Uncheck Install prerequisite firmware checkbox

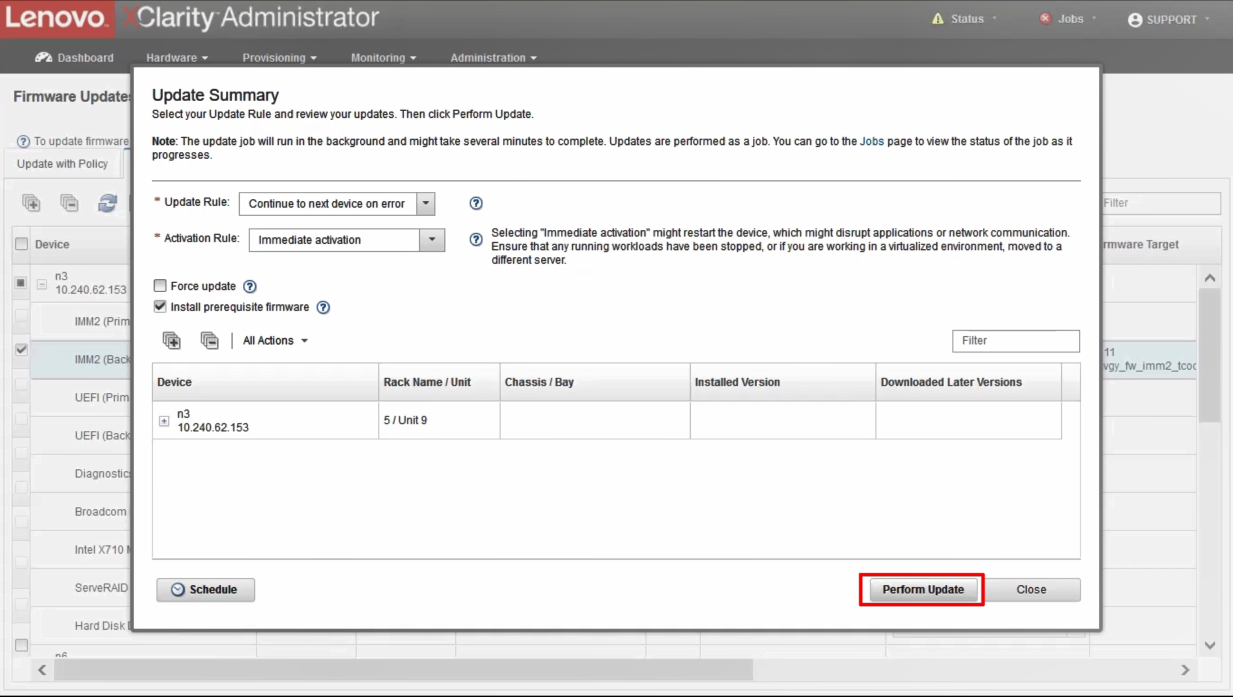(160, 307)
